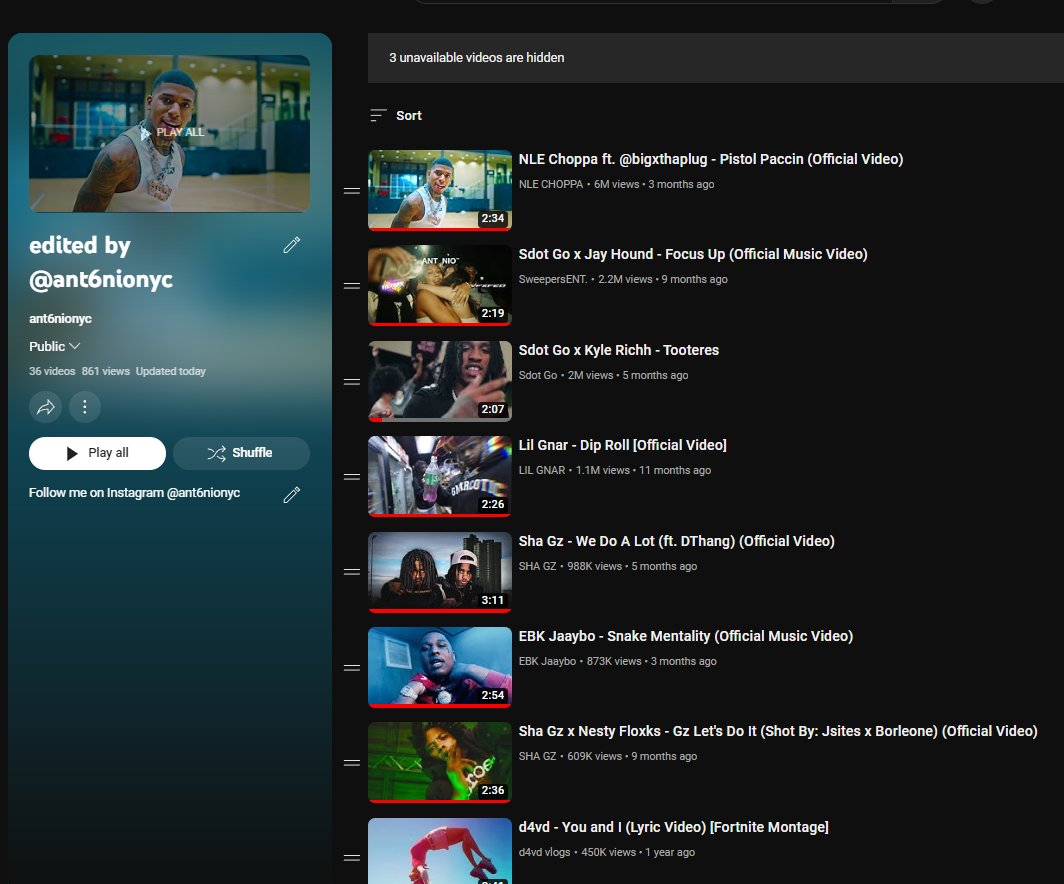This screenshot has height=884, width=1064.
Task: Visit d4vd vlogs channel name
Action: (x=544, y=852)
